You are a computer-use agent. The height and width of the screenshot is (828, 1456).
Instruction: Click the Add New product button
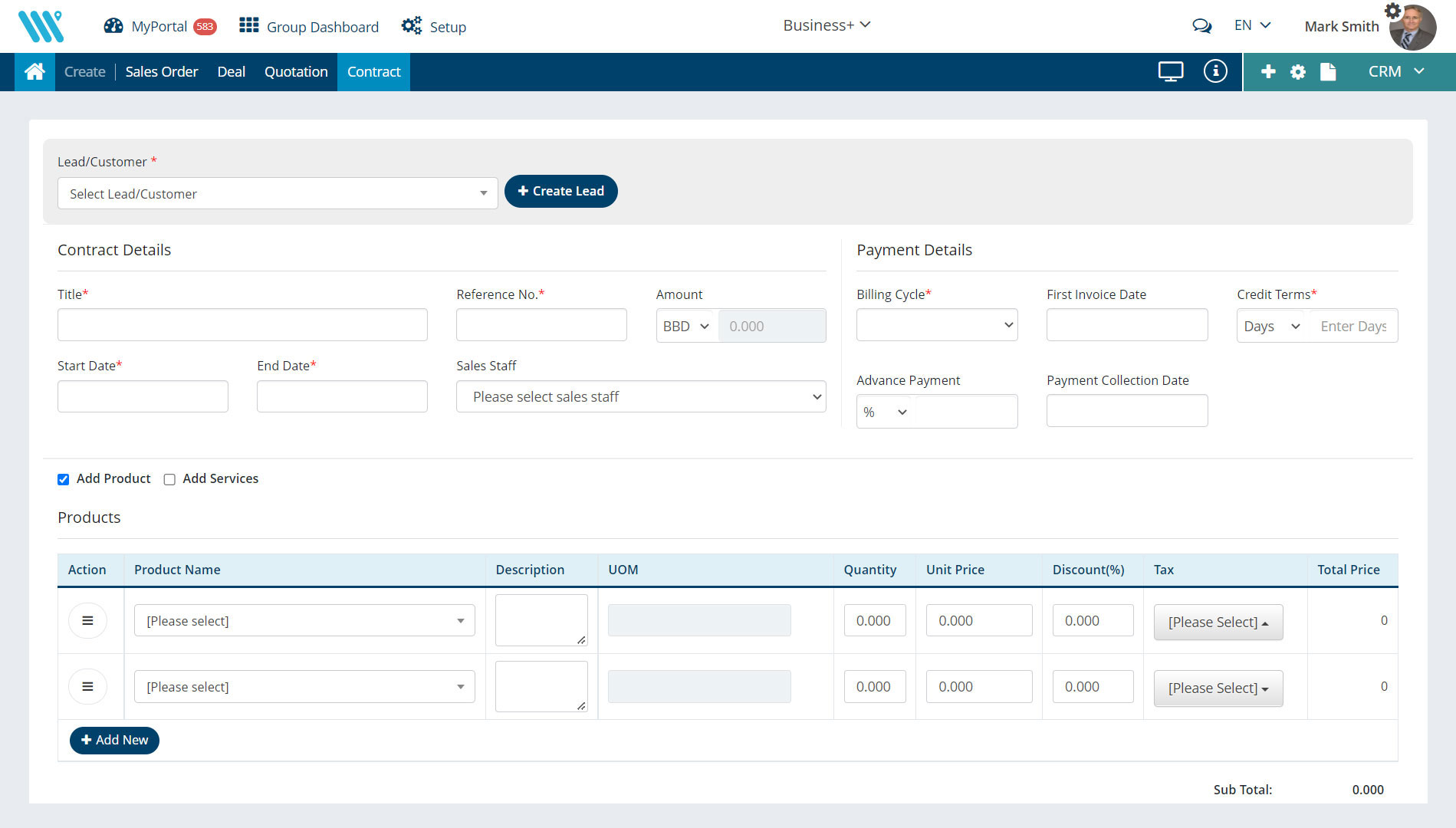[x=114, y=740]
